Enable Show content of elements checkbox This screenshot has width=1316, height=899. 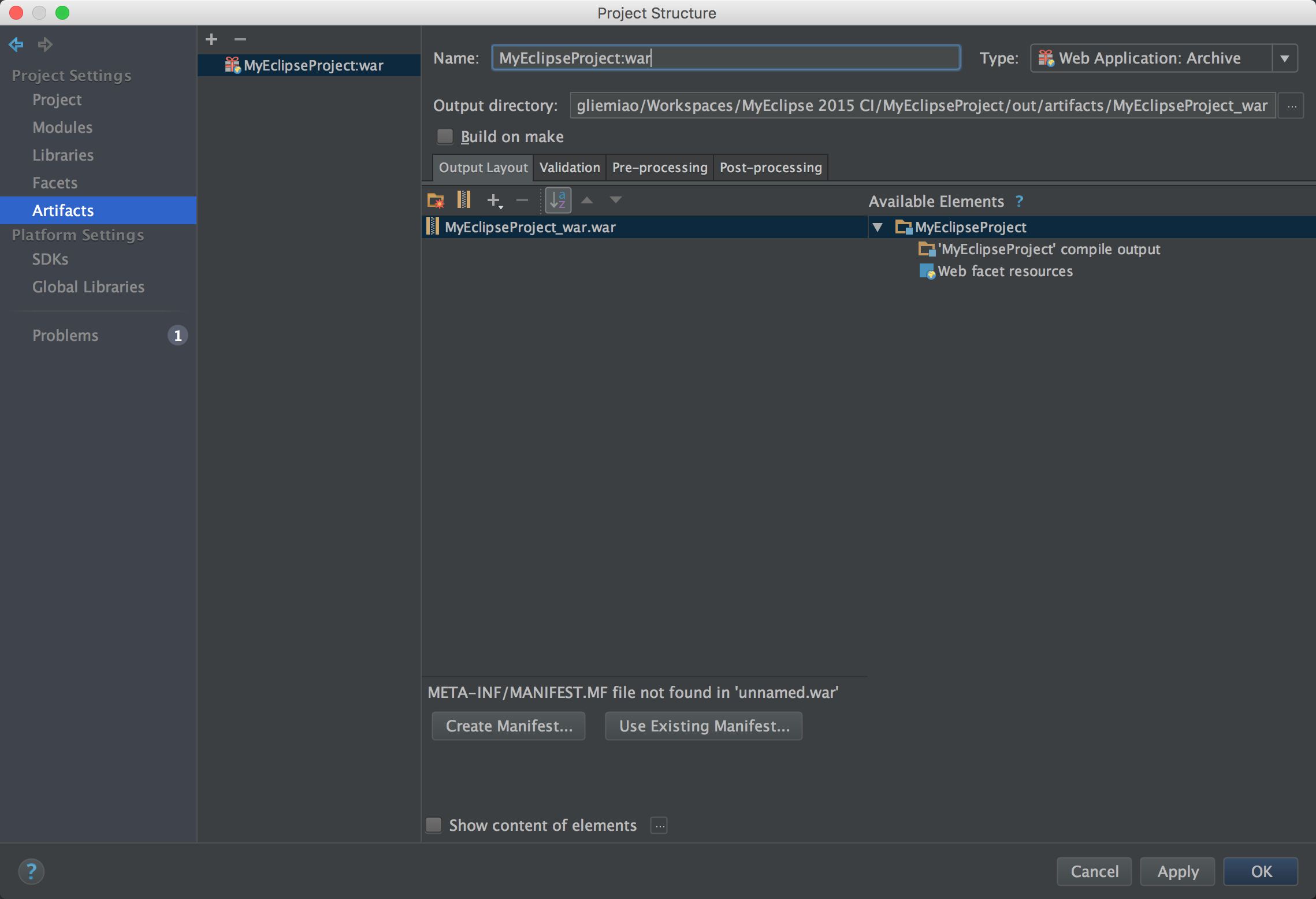[x=434, y=824]
